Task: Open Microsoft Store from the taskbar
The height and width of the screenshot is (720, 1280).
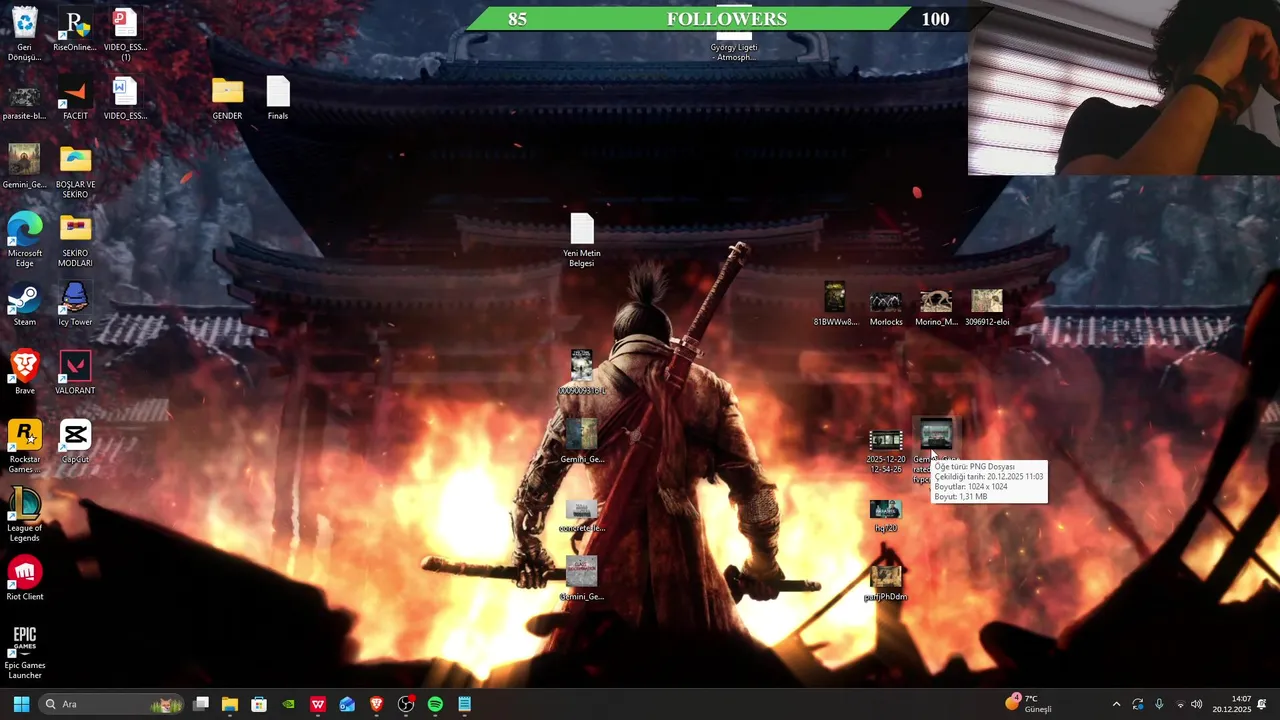Action: (259, 704)
